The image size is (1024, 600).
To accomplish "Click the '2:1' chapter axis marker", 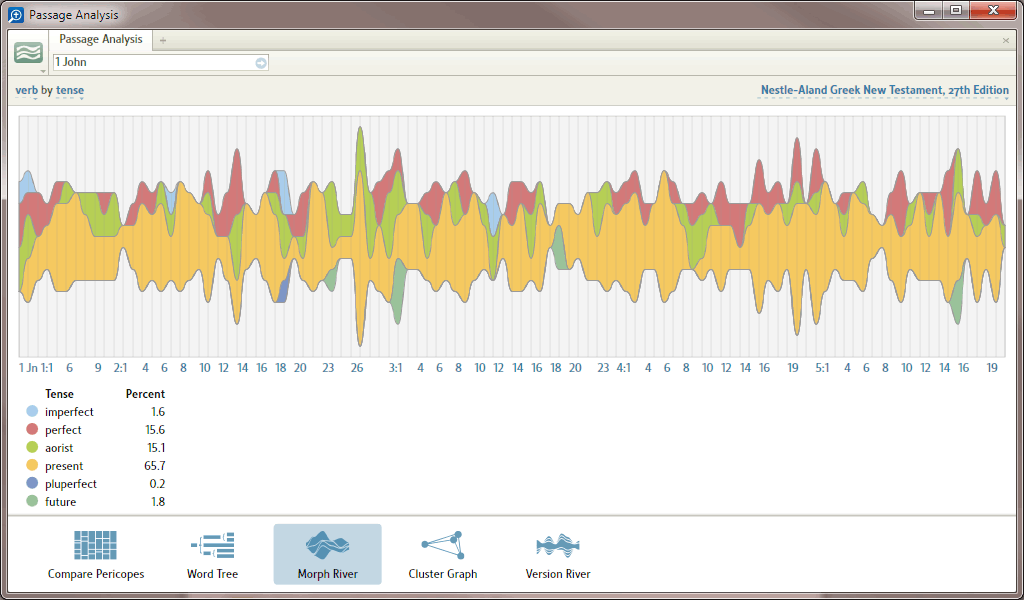I will [x=120, y=368].
